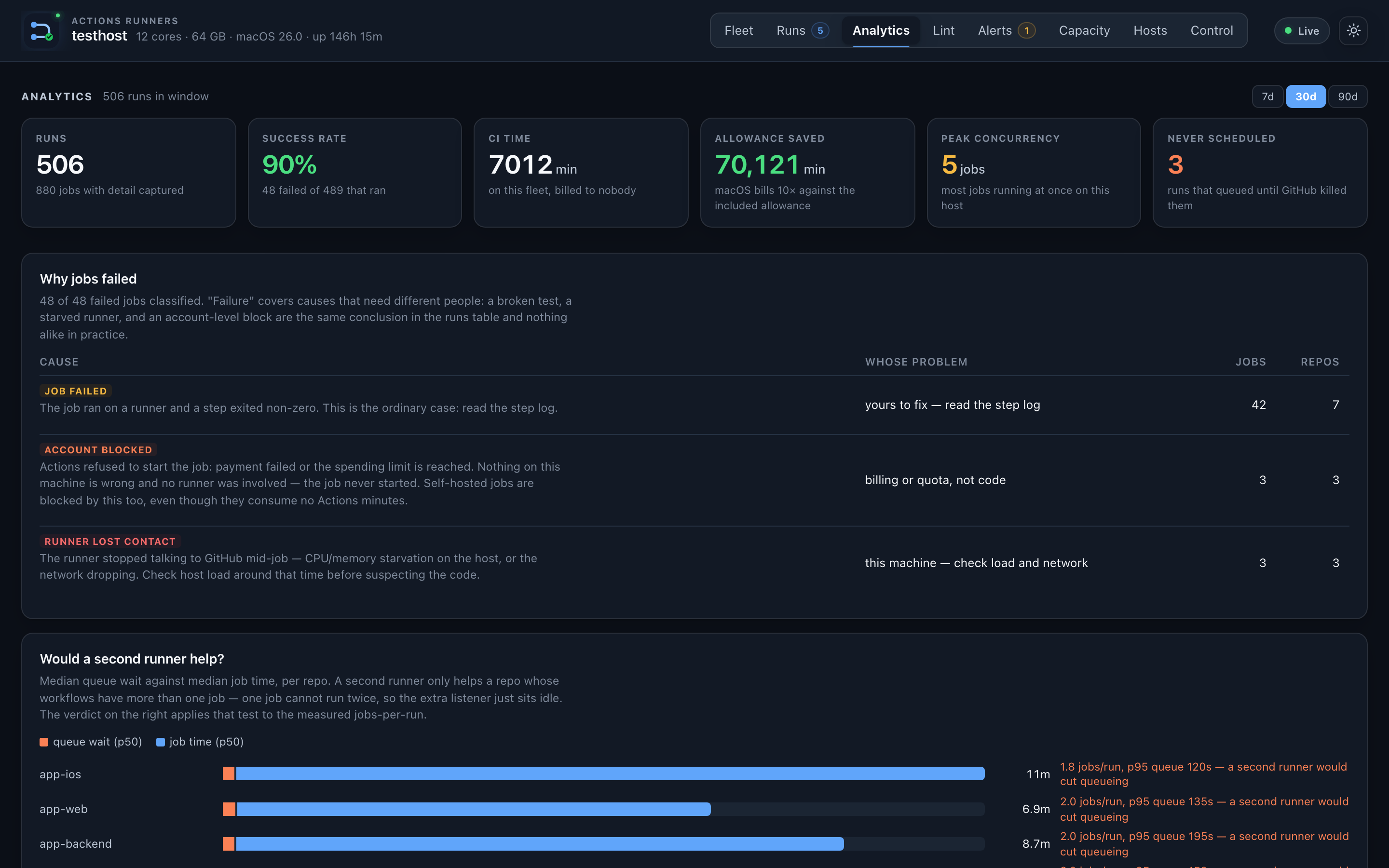Screen dimensions: 1389x868
Task: Click the '2.0 jobs/run, p95 queue 135s' verdict
Action: coord(1204,809)
